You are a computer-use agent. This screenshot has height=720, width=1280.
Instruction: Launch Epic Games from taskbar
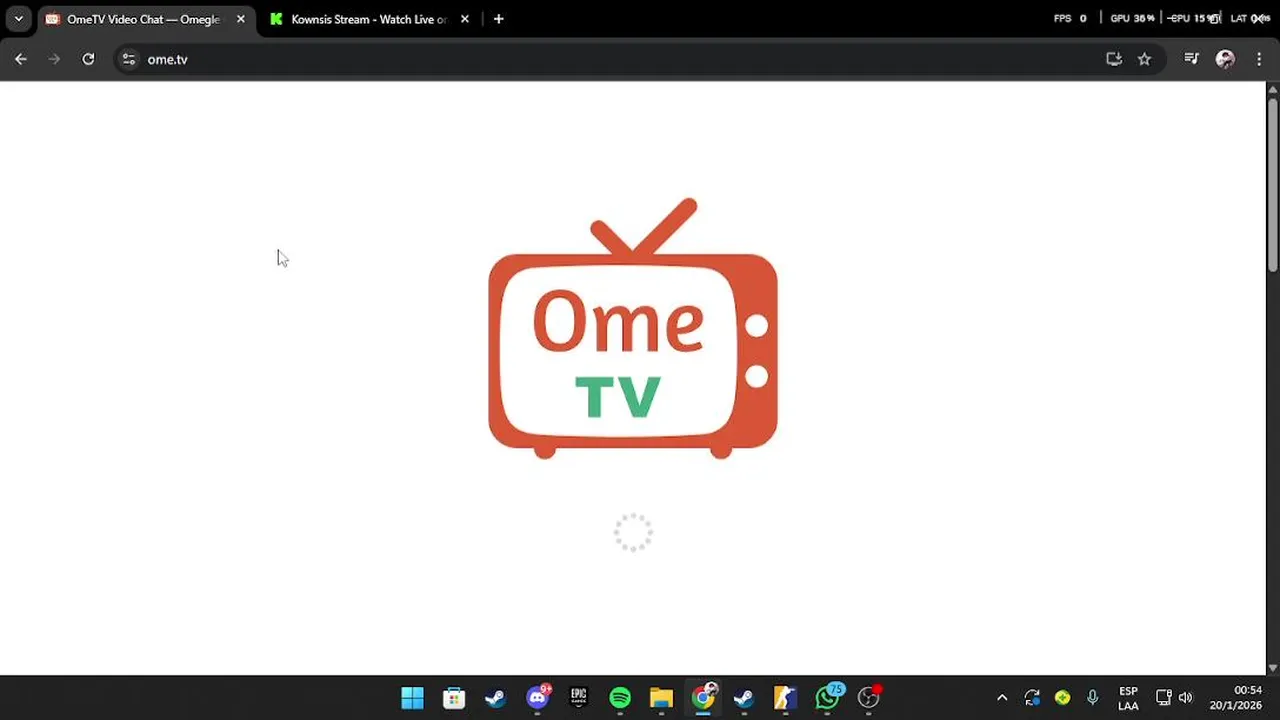pyautogui.click(x=578, y=698)
